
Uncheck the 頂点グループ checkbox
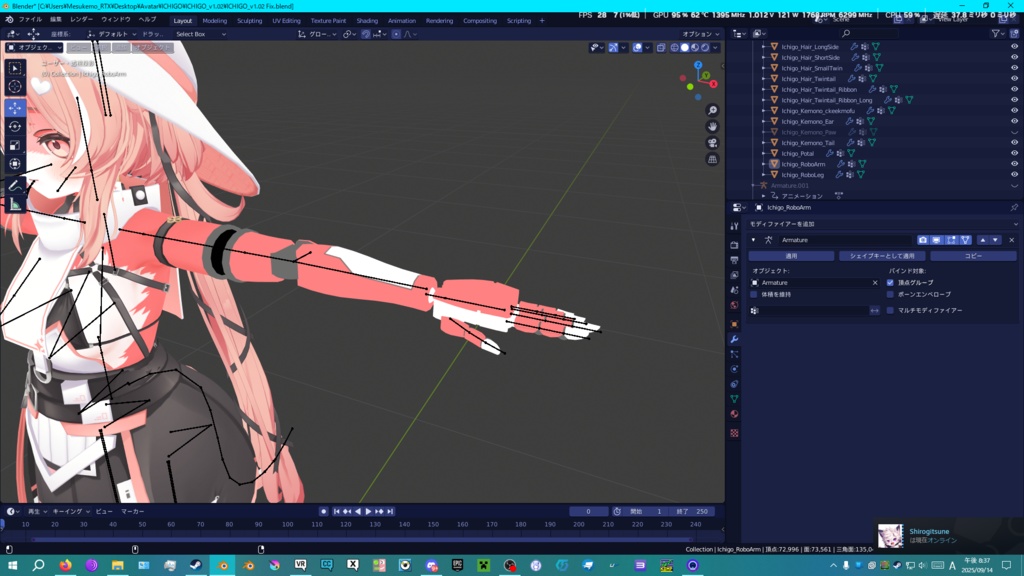tap(890, 283)
